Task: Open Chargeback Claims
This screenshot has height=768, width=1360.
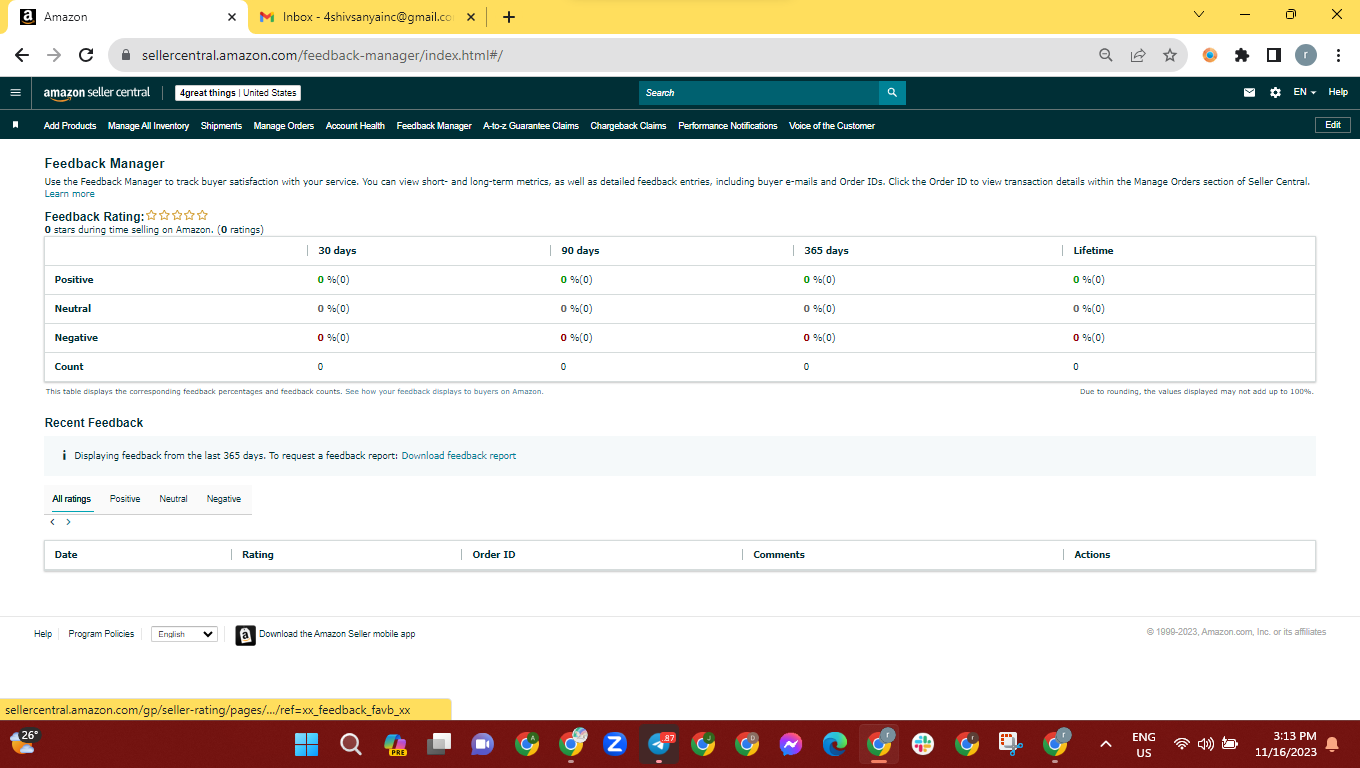Action: [x=628, y=126]
